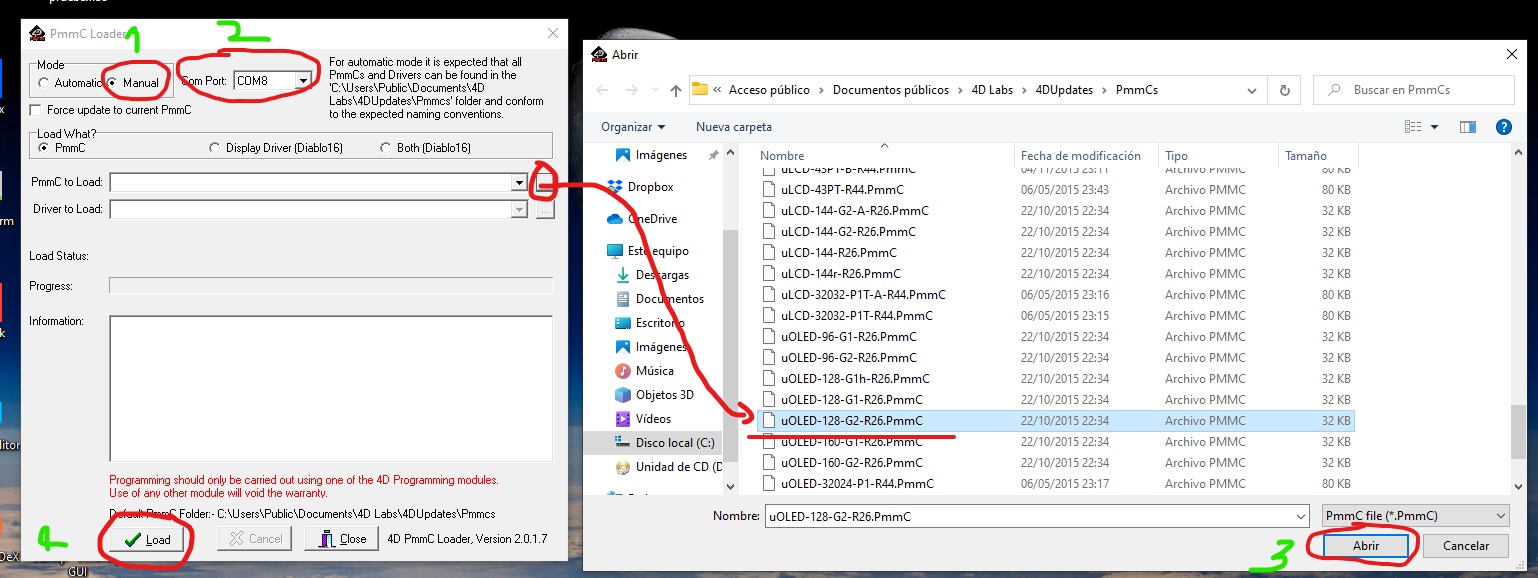Viewport: 1538px width, 578px height.
Task: Open Objetos 3D folder in sidebar
Action: click(664, 395)
